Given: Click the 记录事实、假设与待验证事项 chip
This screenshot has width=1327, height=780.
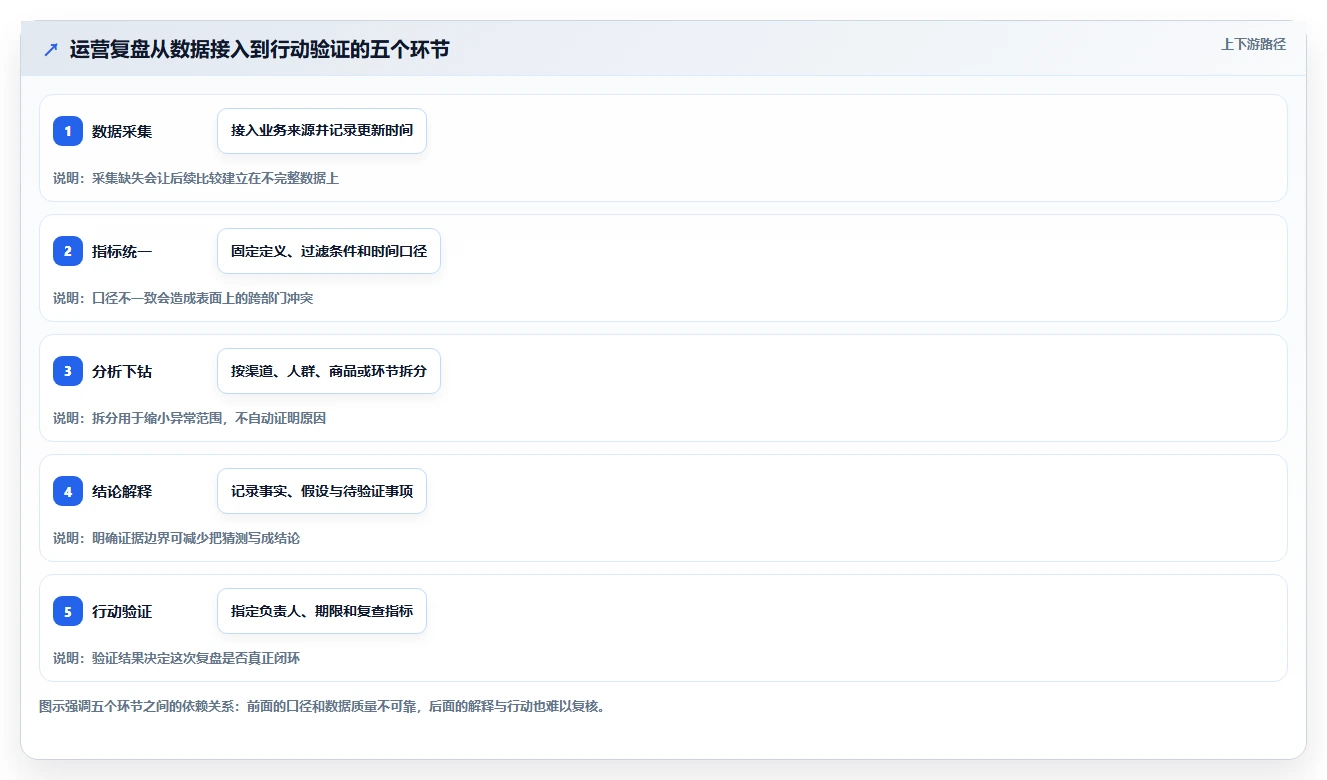Looking at the screenshot, I should [322, 491].
